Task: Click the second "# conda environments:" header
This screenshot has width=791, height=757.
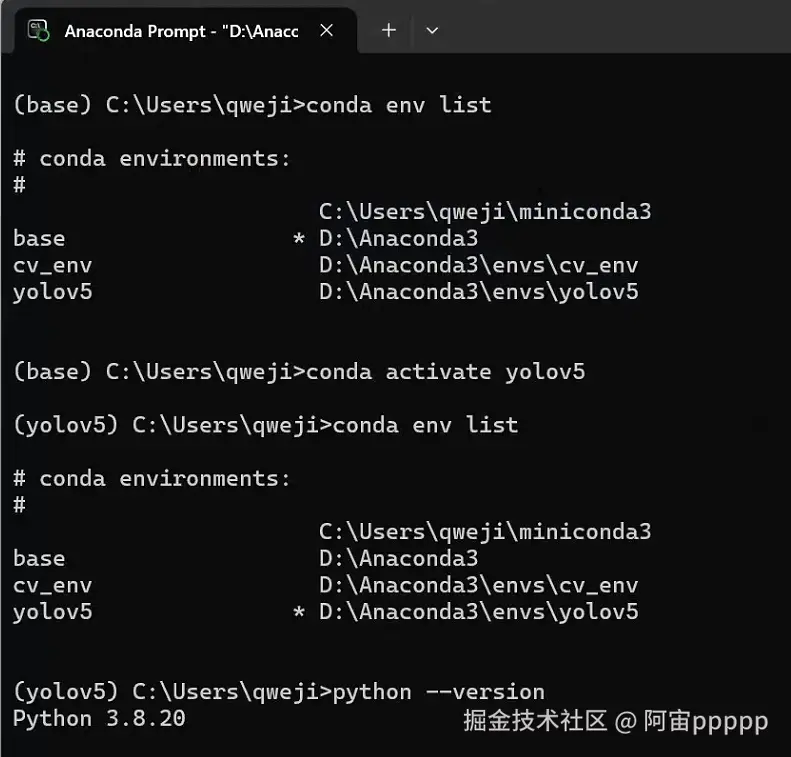Action: pos(152,479)
